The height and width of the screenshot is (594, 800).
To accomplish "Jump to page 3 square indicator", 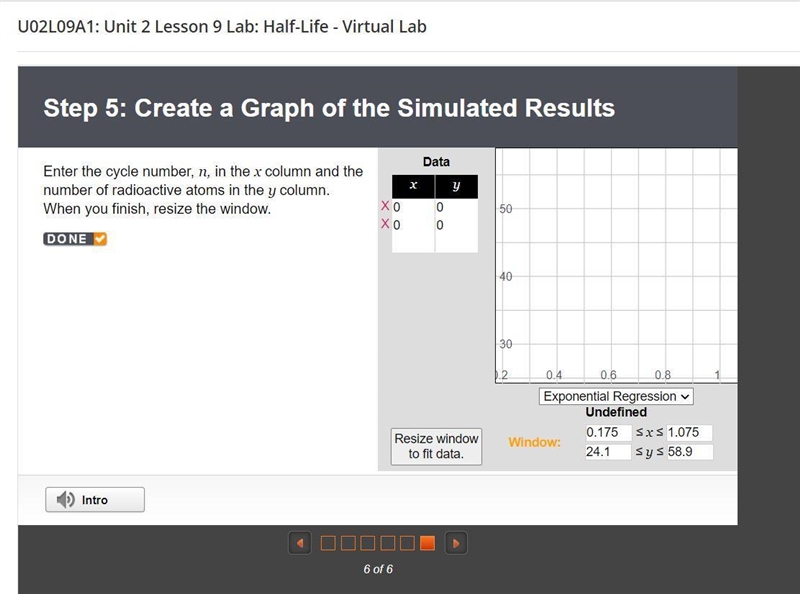I will click(x=367, y=543).
